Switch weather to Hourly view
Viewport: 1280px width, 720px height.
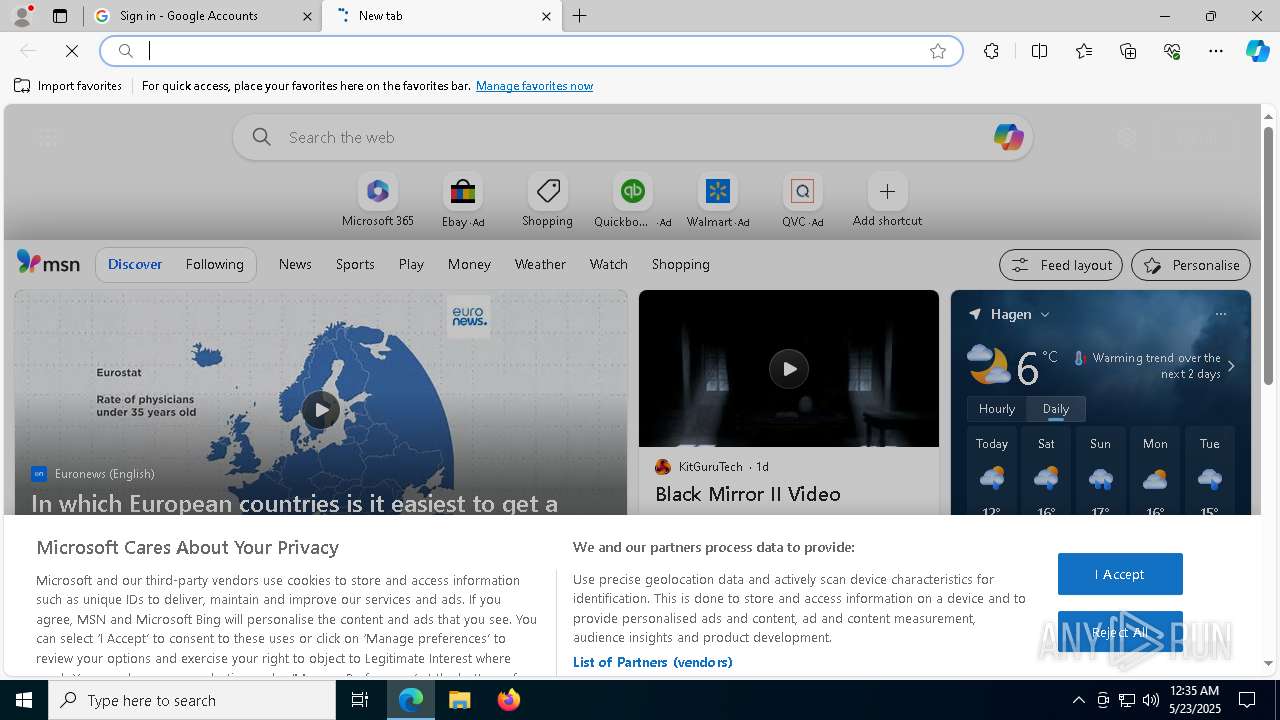(996, 408)
